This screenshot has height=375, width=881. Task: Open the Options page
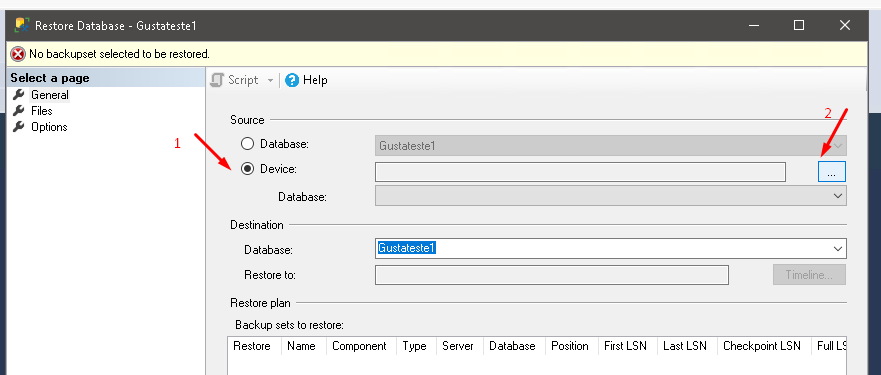pyautogui.click(x=49, y=126)
